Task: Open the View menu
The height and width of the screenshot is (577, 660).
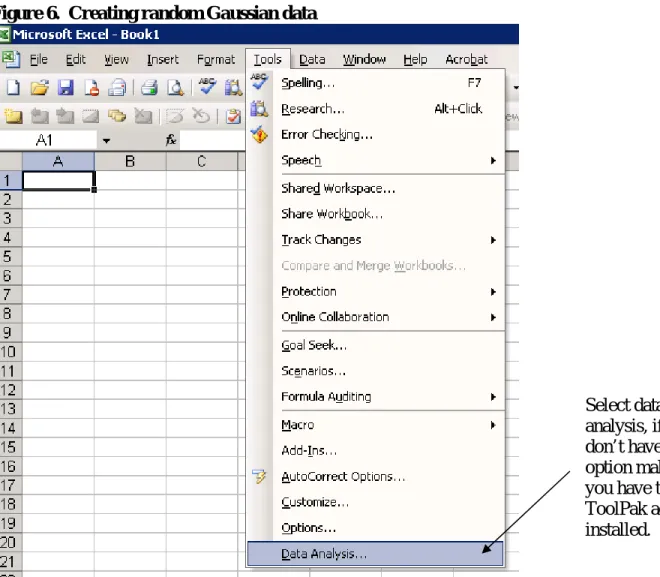Action: (116, 60)
